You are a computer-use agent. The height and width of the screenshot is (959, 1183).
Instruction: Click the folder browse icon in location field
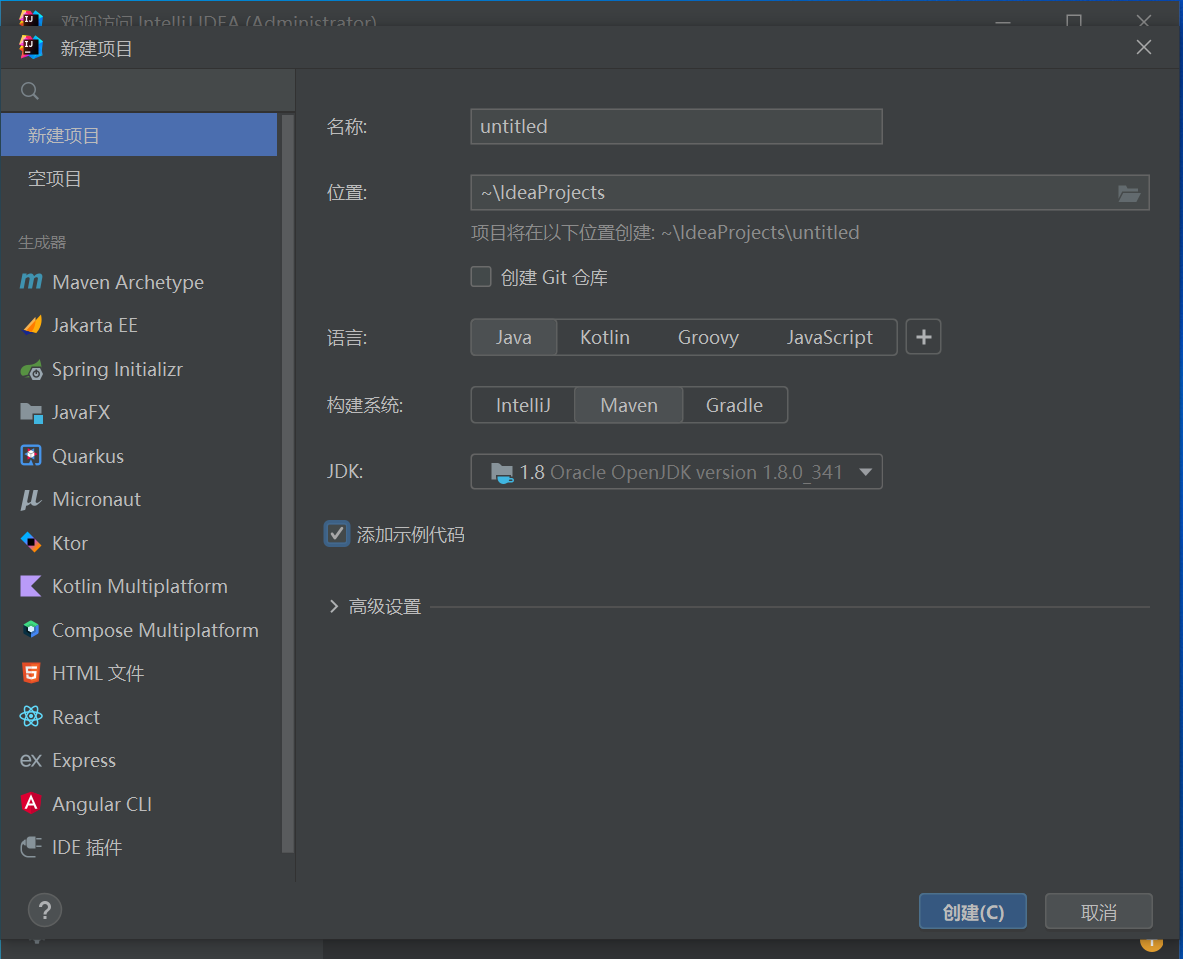point(1128,193)
